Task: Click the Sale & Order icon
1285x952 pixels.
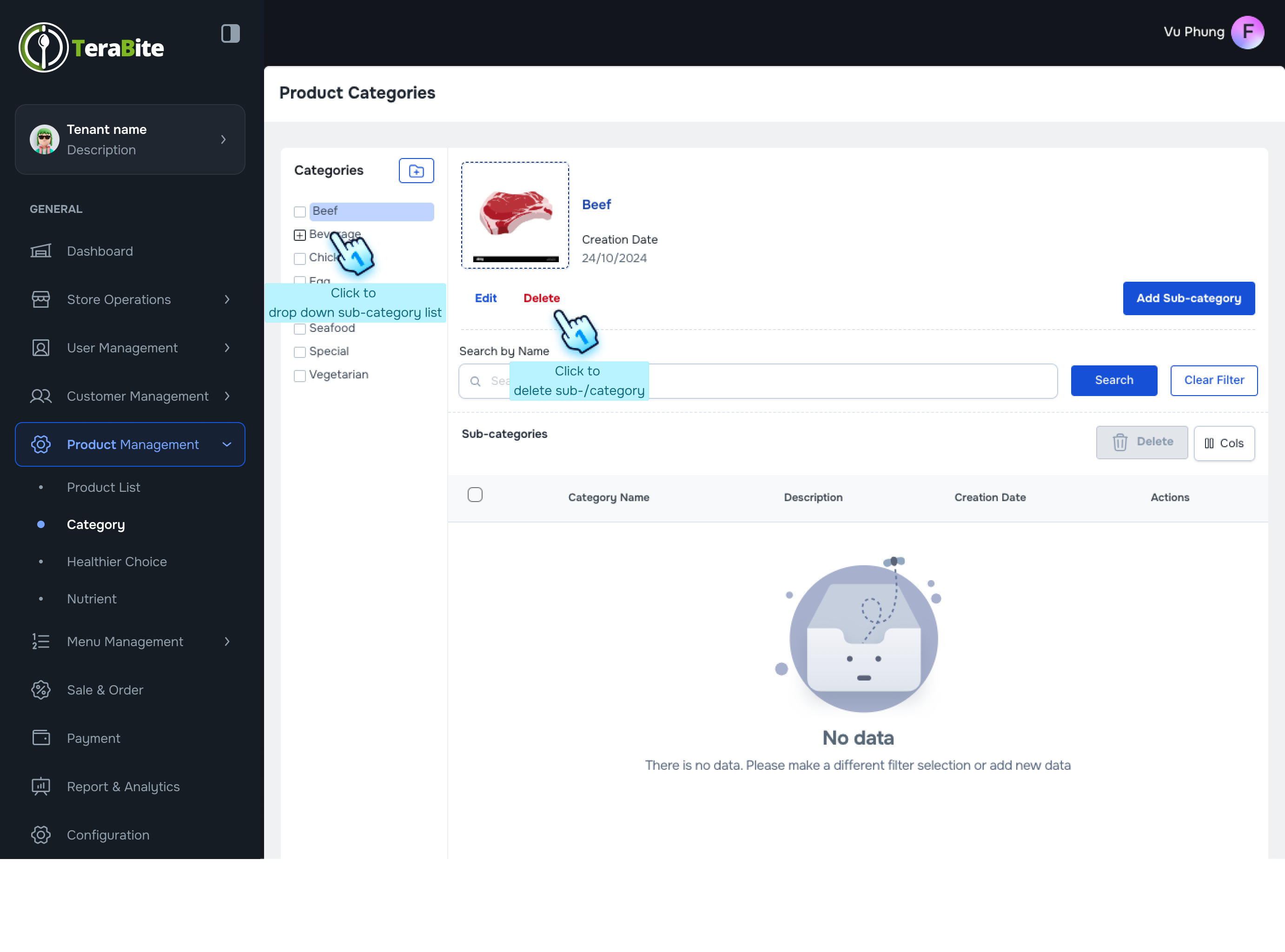Action: pyautogui.click(x=40, y=690)
